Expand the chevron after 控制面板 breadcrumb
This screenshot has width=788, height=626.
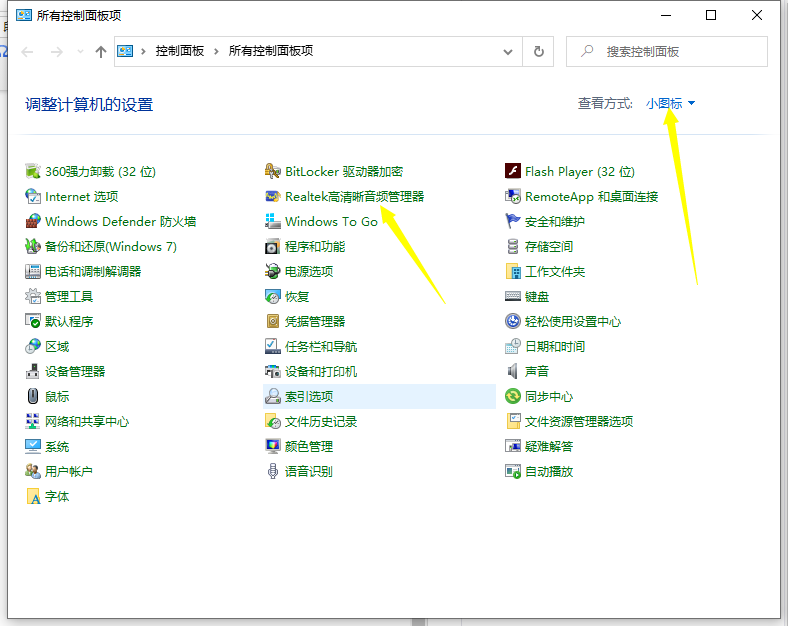point(217,51)
